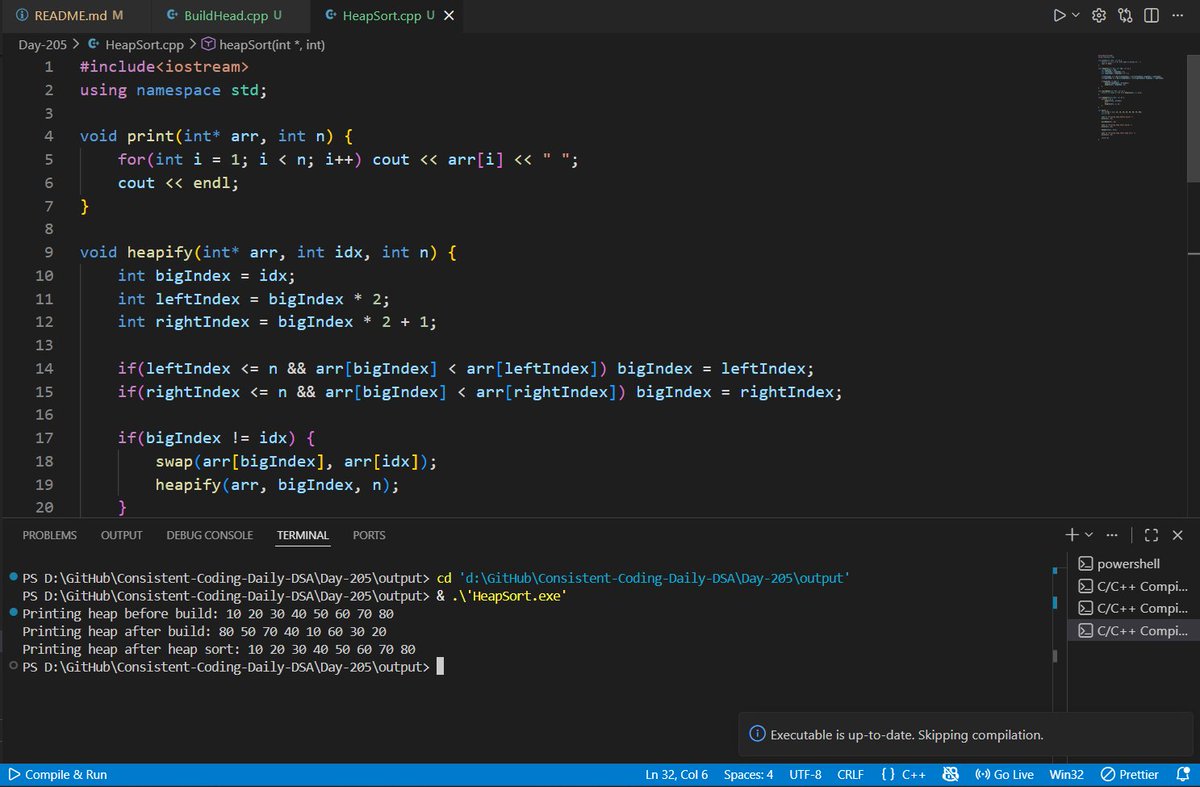The image size is (1200, 787).
Task: Split the editor to the right
Action: point(1151,15)
